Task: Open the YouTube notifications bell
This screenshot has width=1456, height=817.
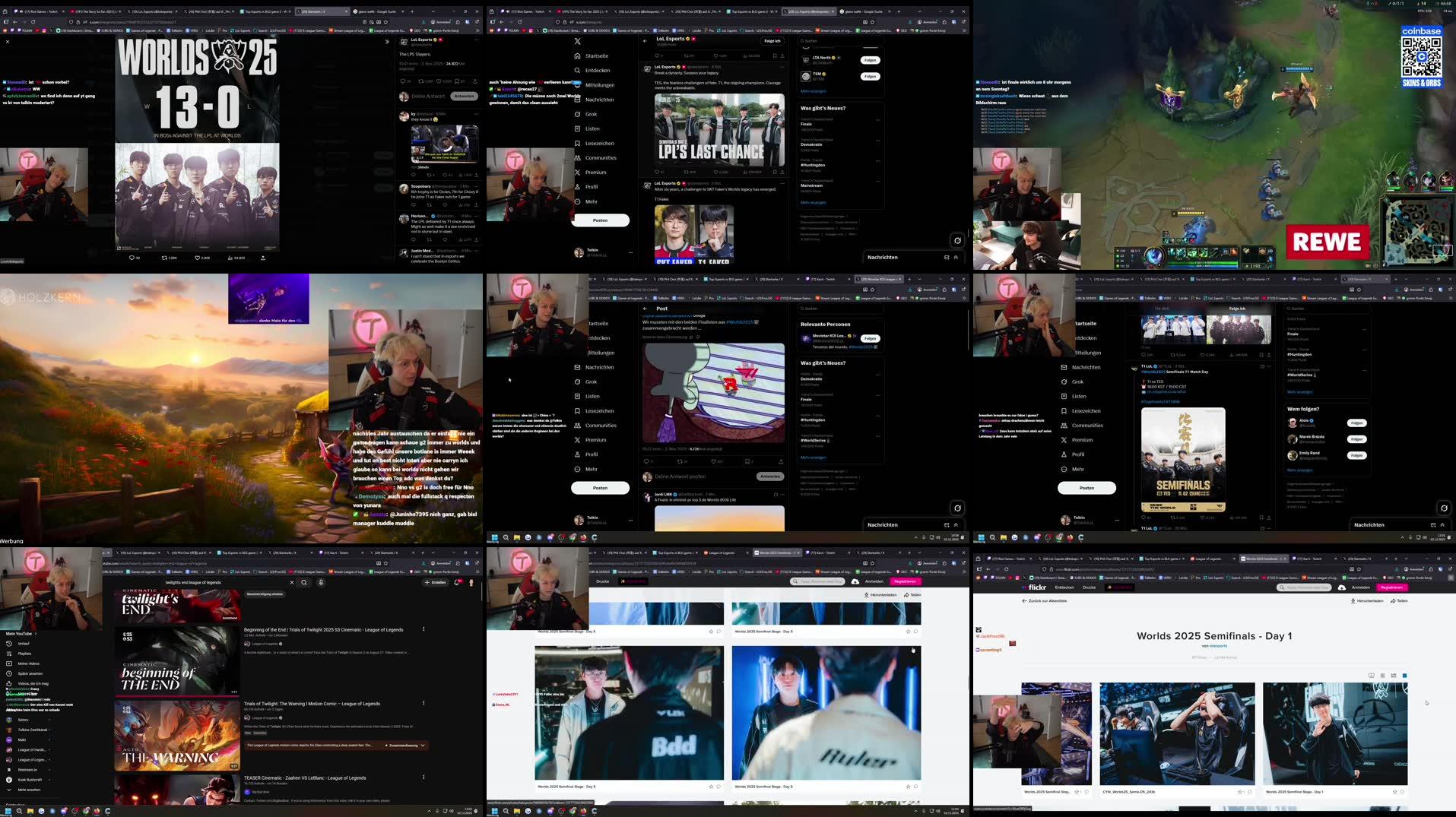Action: click(455, 581)
